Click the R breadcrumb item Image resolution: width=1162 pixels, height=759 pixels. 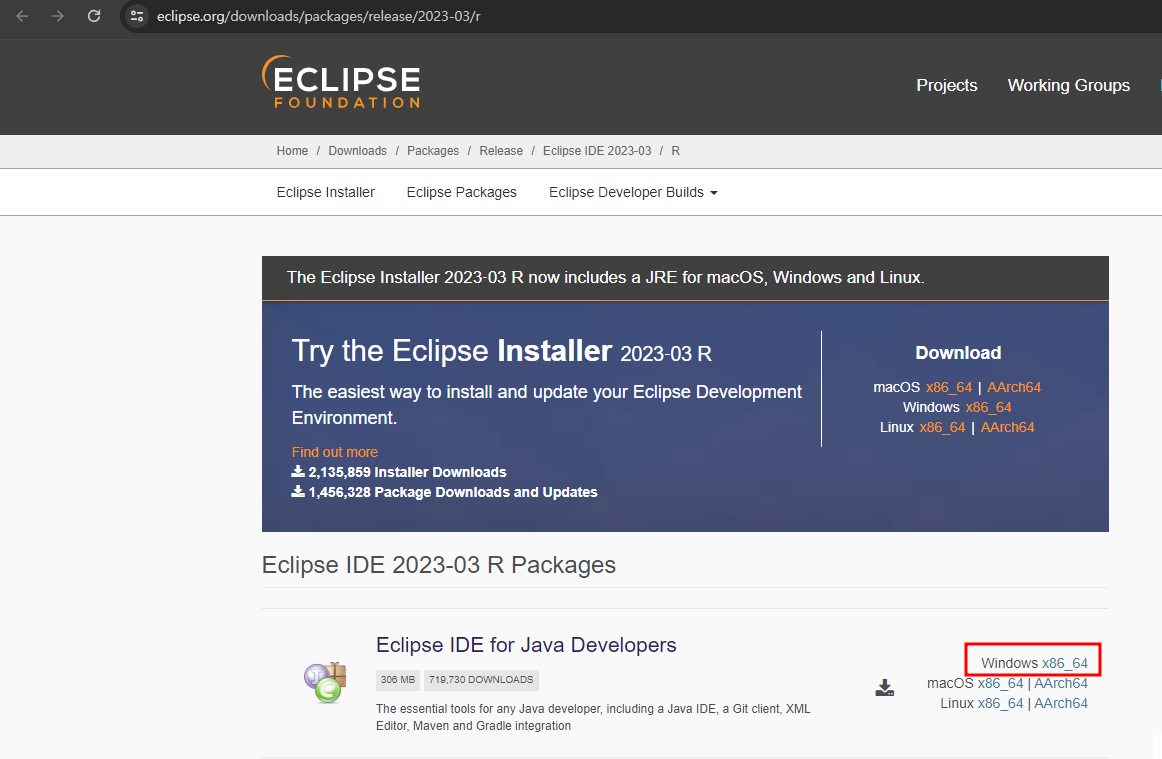(x=675, y=150)
